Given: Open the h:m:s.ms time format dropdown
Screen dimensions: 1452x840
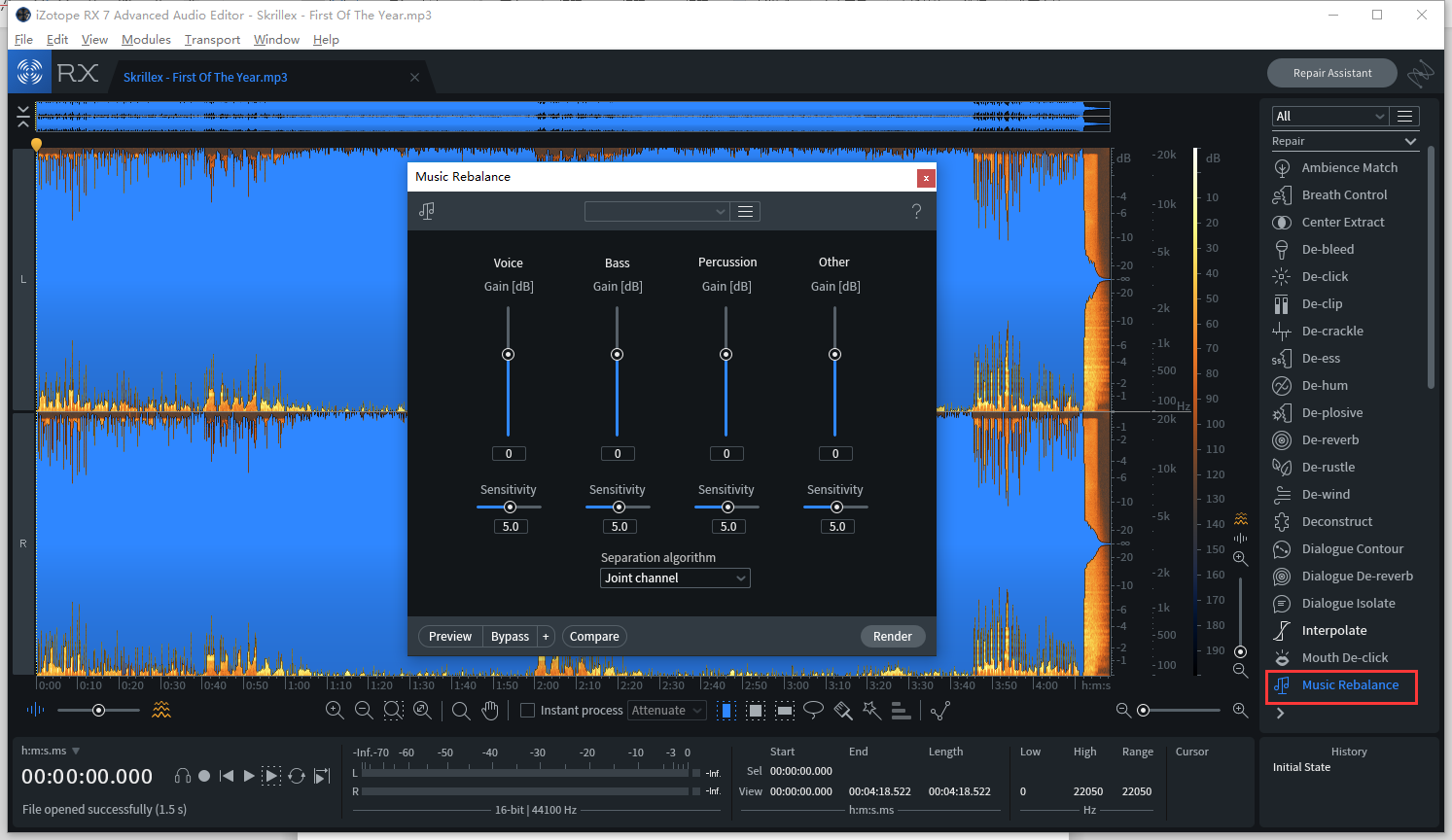Looking at the screenshot, I should pyautogui.click(x=51, y=751).
